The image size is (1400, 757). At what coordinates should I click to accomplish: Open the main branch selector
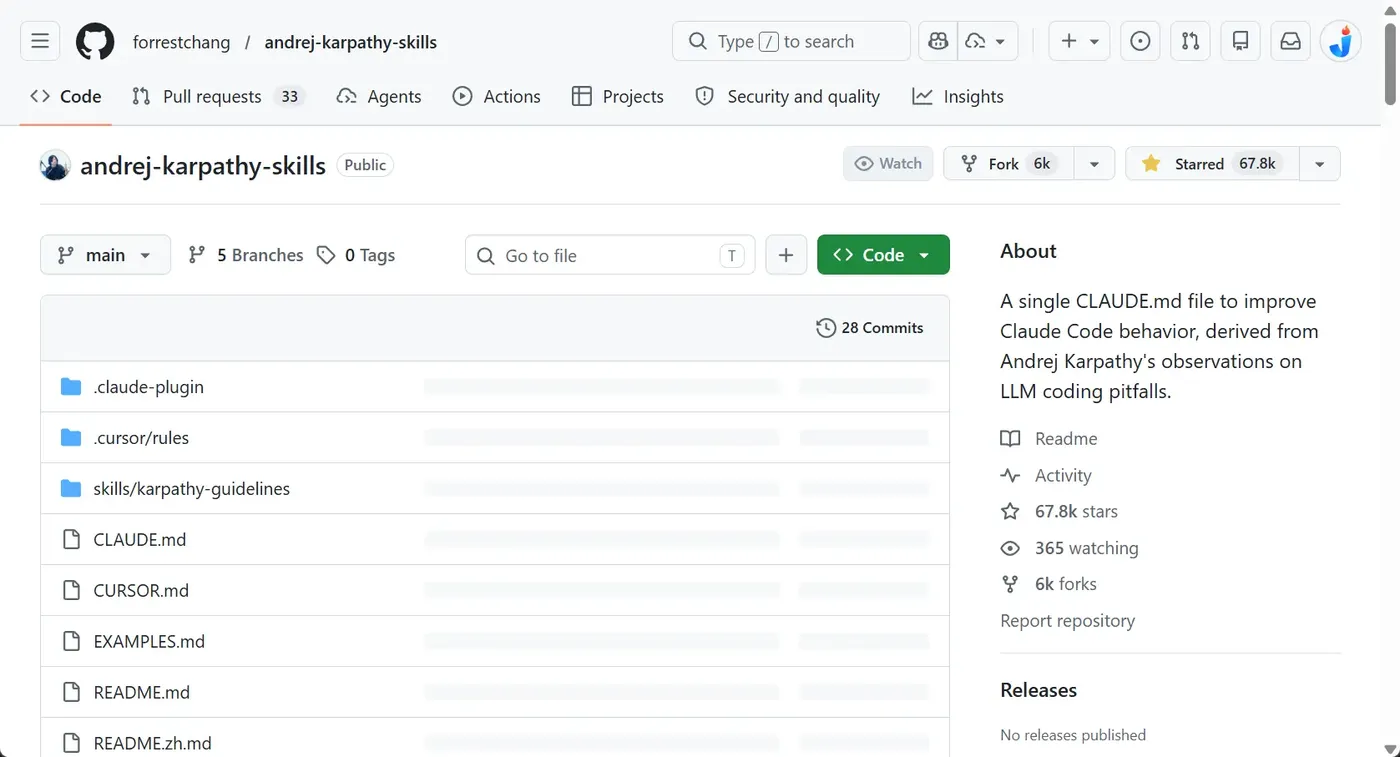105,254
